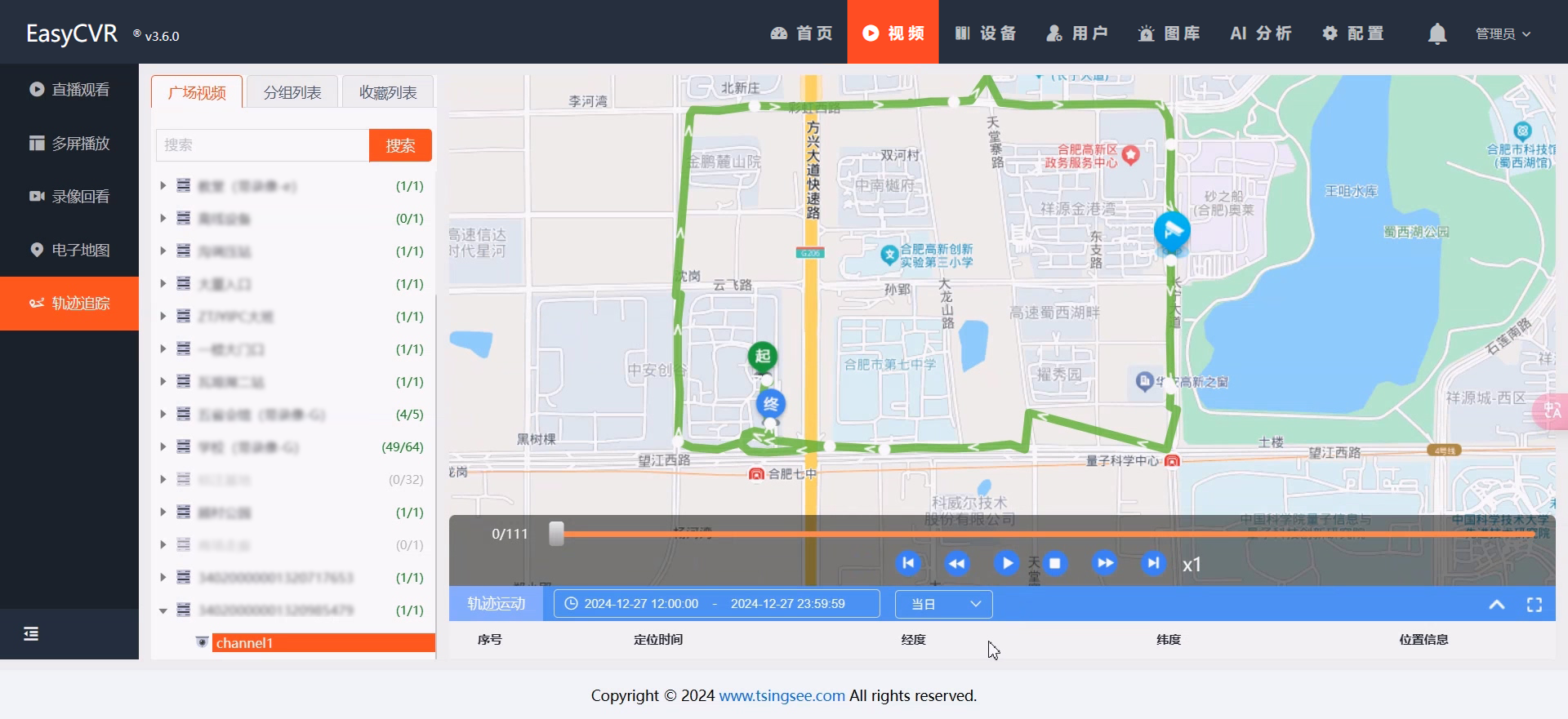Select the channel1 tree item
Image resolution: width=1568 pixels, height=719 pixels.
pos(324,643)
